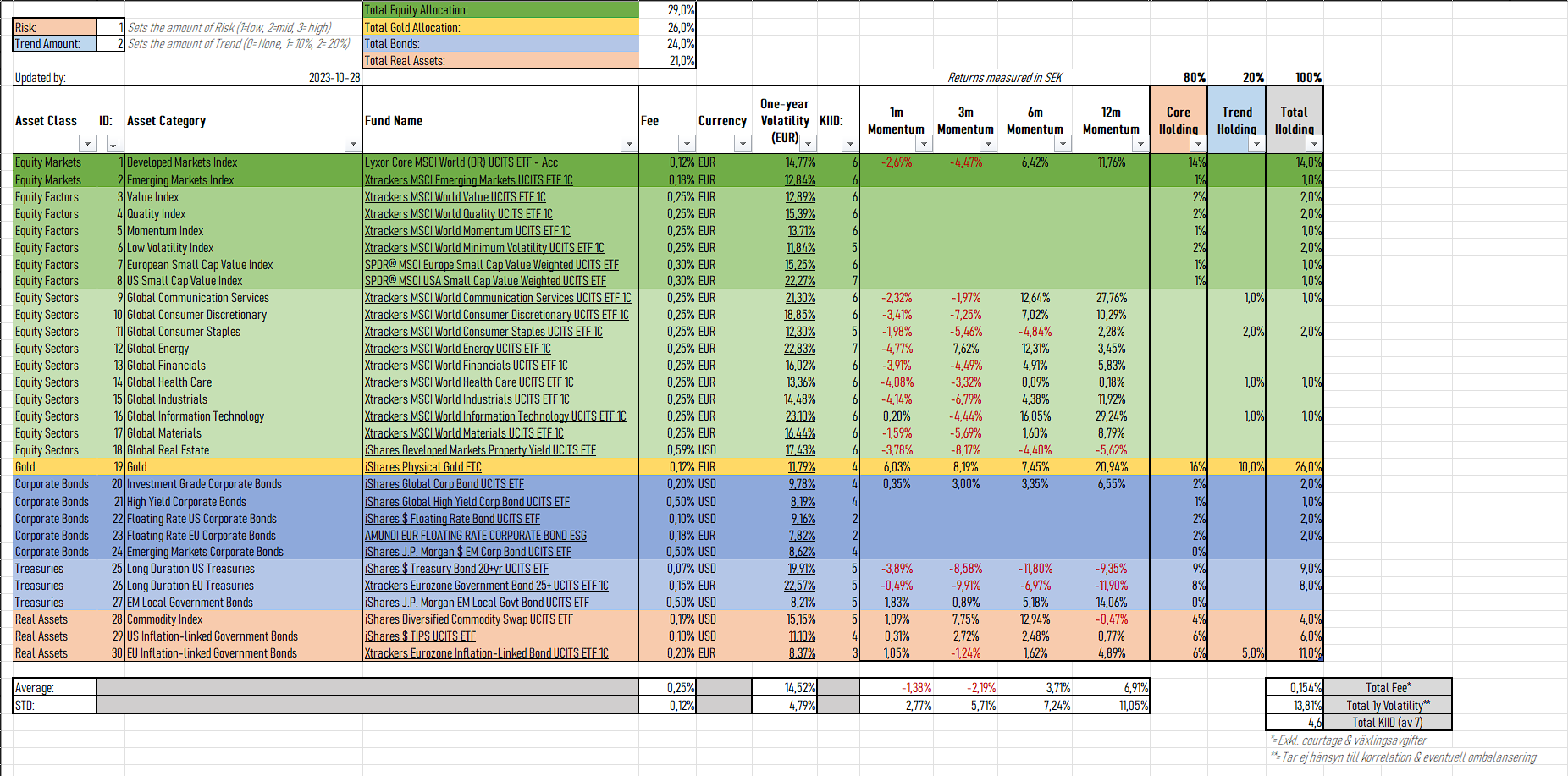
Task: Open the 1m Momentum filter dropdown
Action: click(x=924, y=144)
